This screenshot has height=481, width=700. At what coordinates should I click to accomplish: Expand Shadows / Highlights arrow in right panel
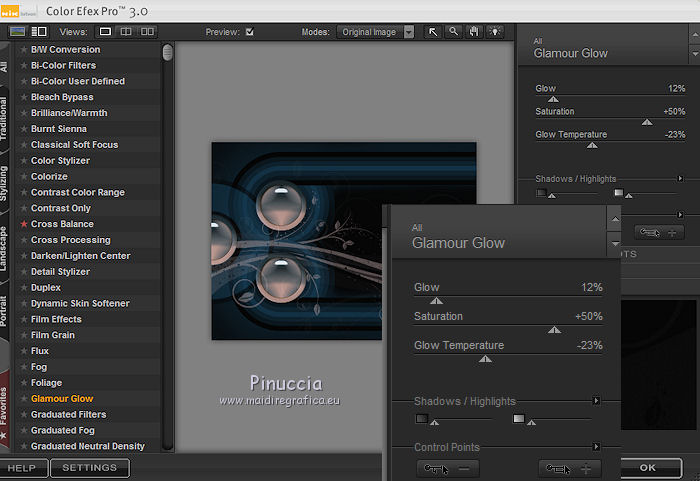(x=680, y=179)
